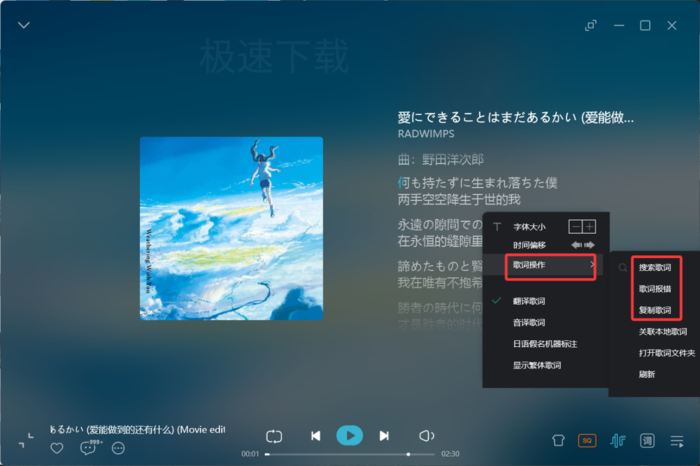Click the search magnifier icon in submenu
The image size is (700, 466).
pos(622,268)
